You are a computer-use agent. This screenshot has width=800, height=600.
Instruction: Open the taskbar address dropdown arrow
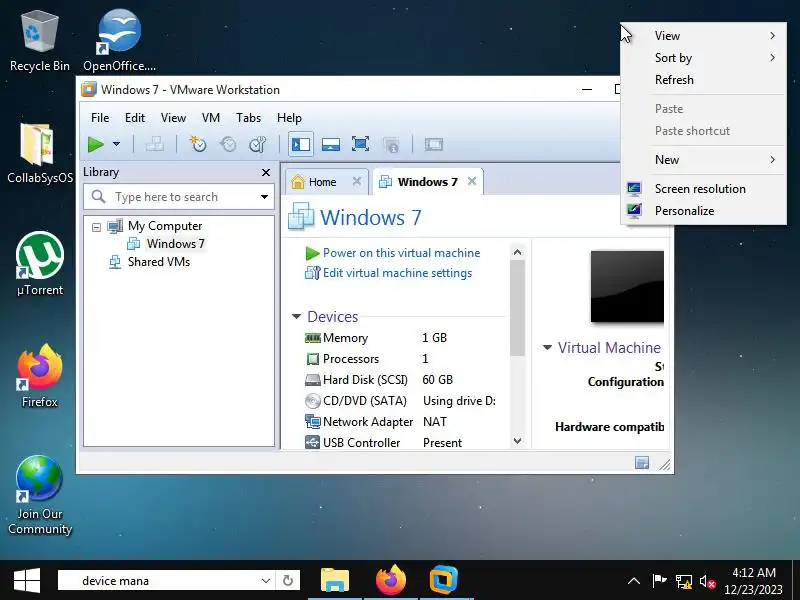(266, 581)
